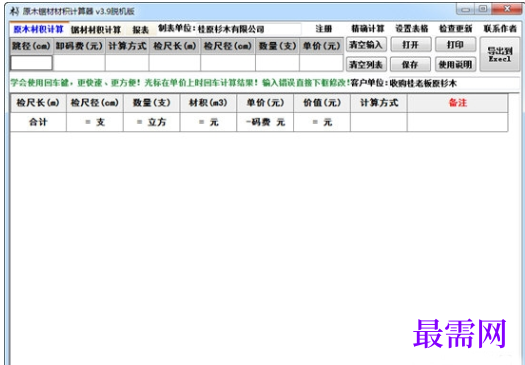Edit the 客户单位 customer name field
The image size is (525, 365).
pos(454,83)
